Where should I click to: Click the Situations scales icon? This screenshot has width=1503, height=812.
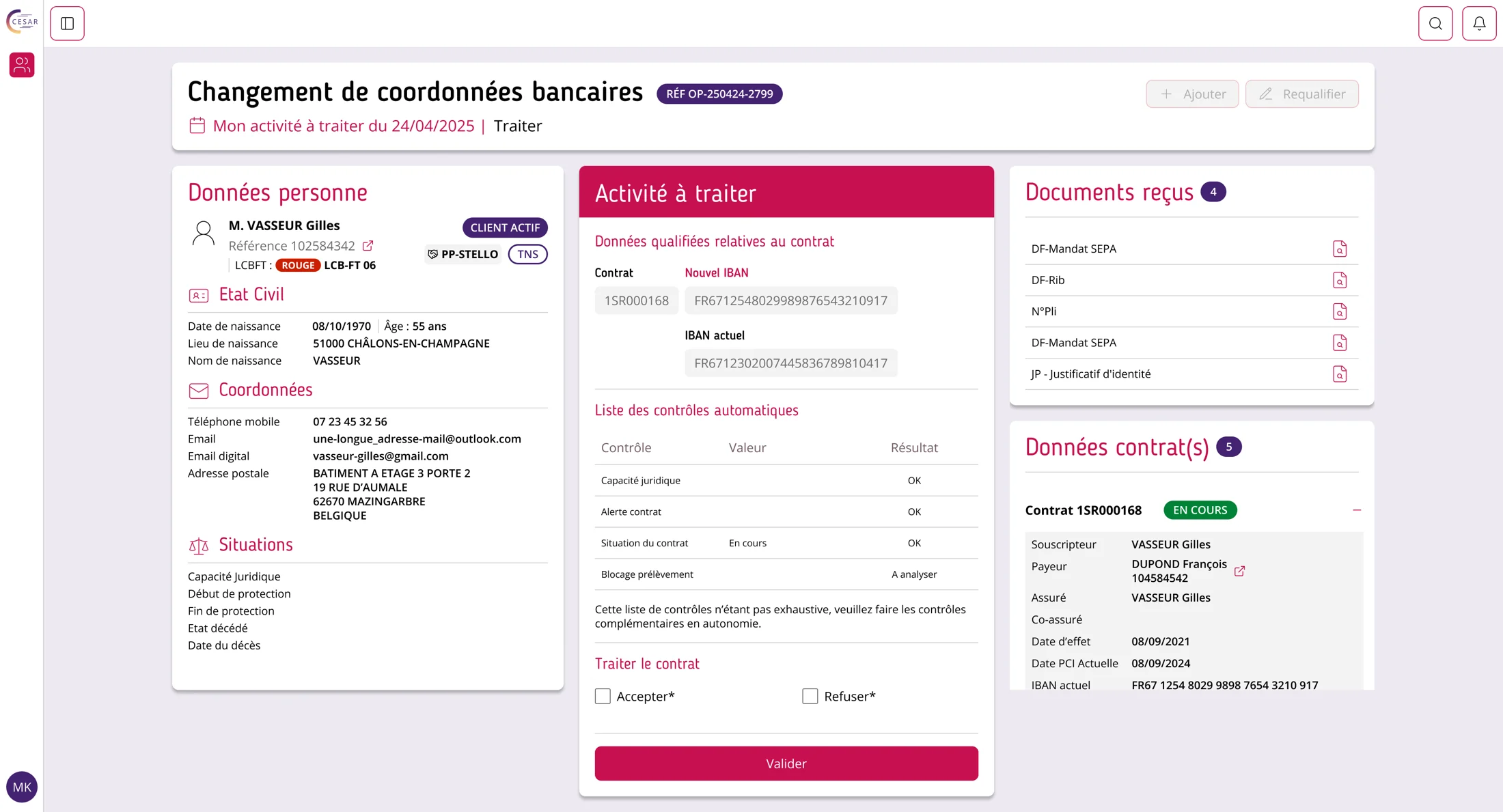198,546
